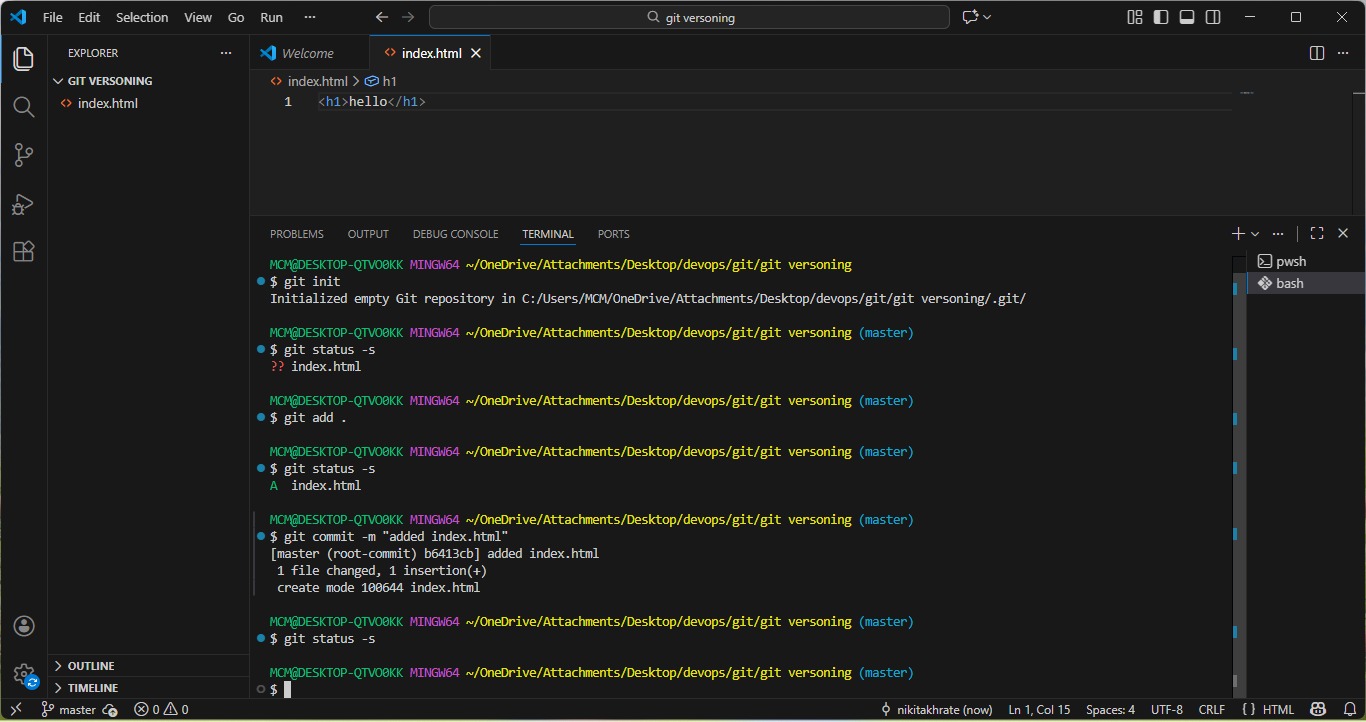The height and width of the screenshot is (722, 1366).
Task: Open terminal panel More Actions ellipsis
Action: click(1278, 233)
